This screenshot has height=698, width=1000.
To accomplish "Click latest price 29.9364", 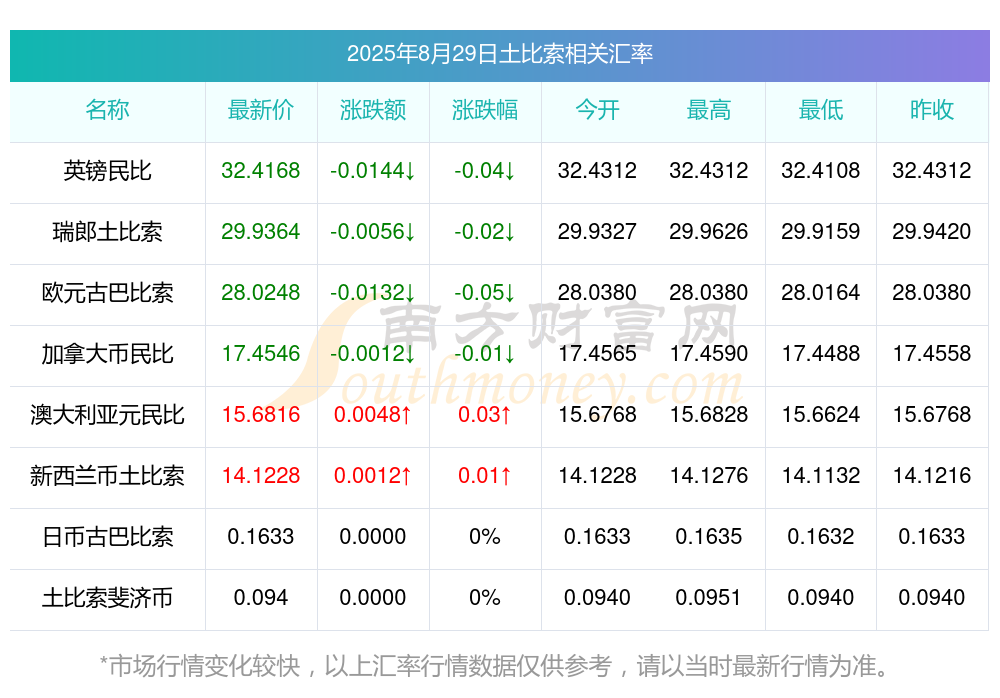I will click(261, 232).
